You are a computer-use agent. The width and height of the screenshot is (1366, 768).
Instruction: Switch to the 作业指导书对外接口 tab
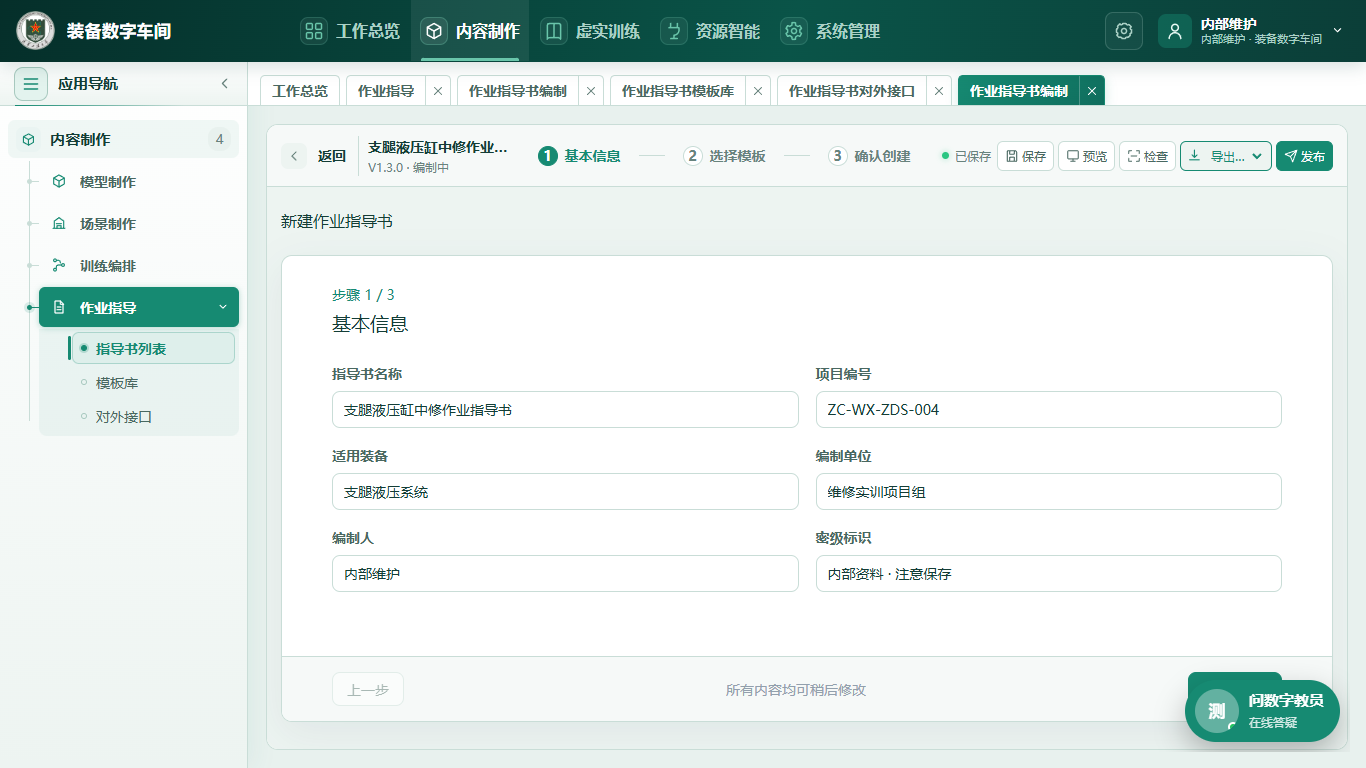pyautogui.click(x=852, y=91)
